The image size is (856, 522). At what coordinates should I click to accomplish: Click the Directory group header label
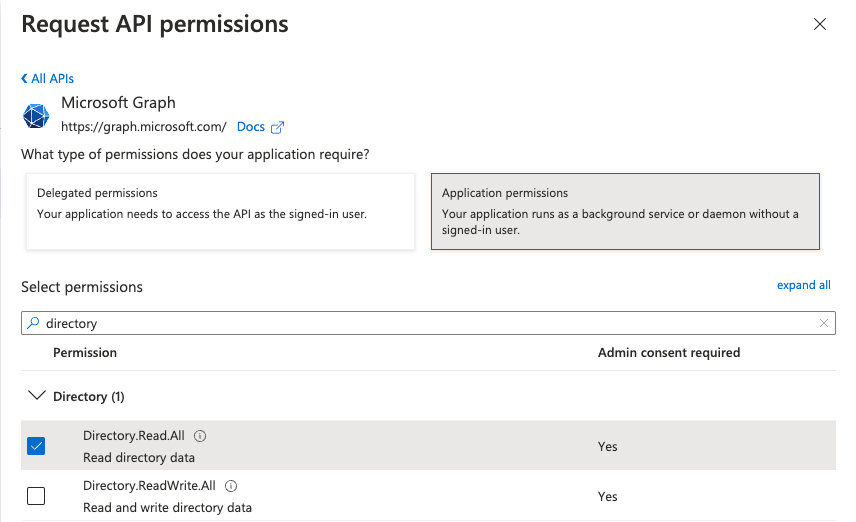coord(88,396)
